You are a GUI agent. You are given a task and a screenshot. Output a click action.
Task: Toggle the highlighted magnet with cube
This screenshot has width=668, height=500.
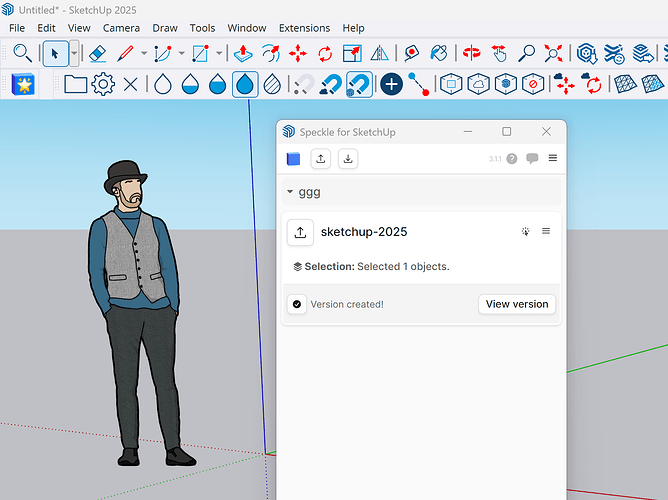(x=359, y=84)
